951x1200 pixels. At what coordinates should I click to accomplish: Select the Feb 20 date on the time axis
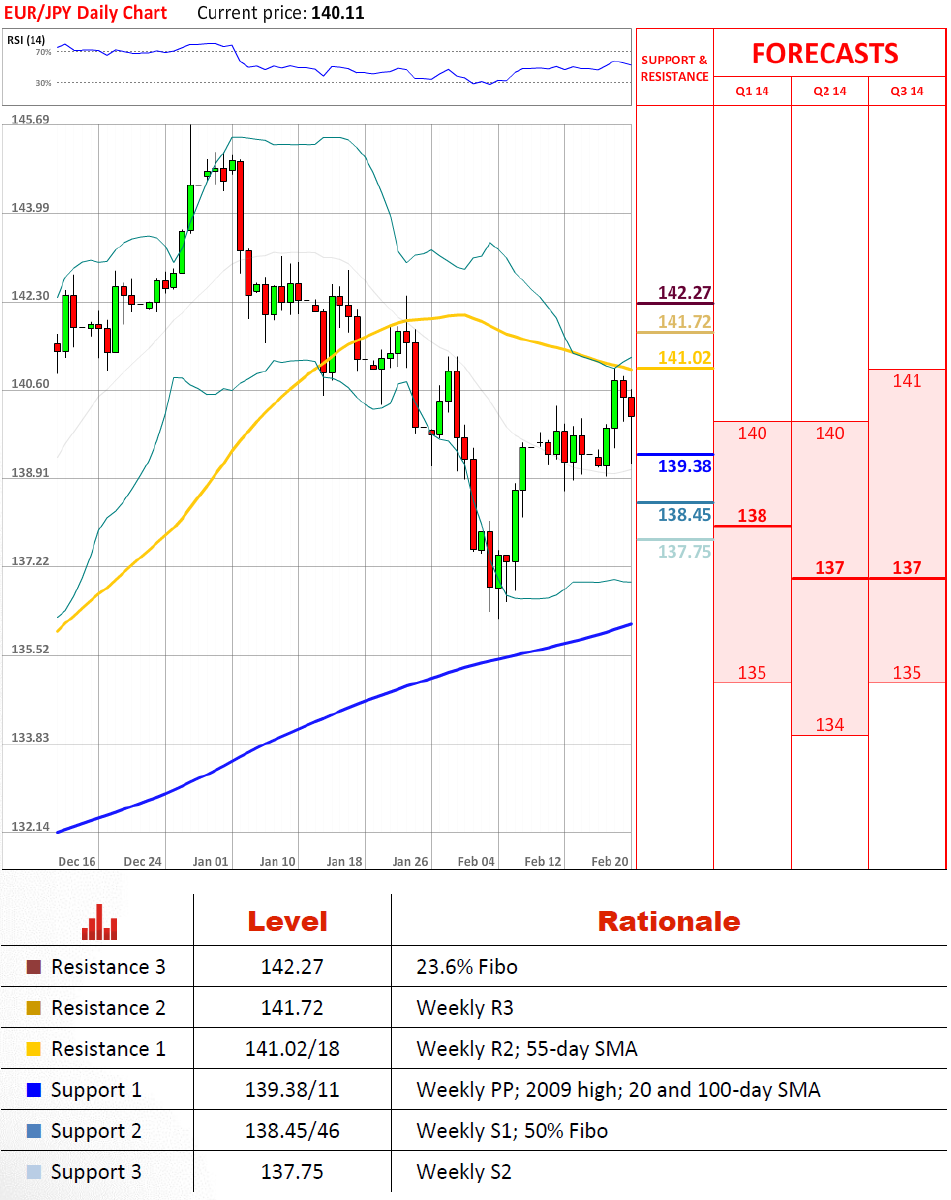[610, 861]
